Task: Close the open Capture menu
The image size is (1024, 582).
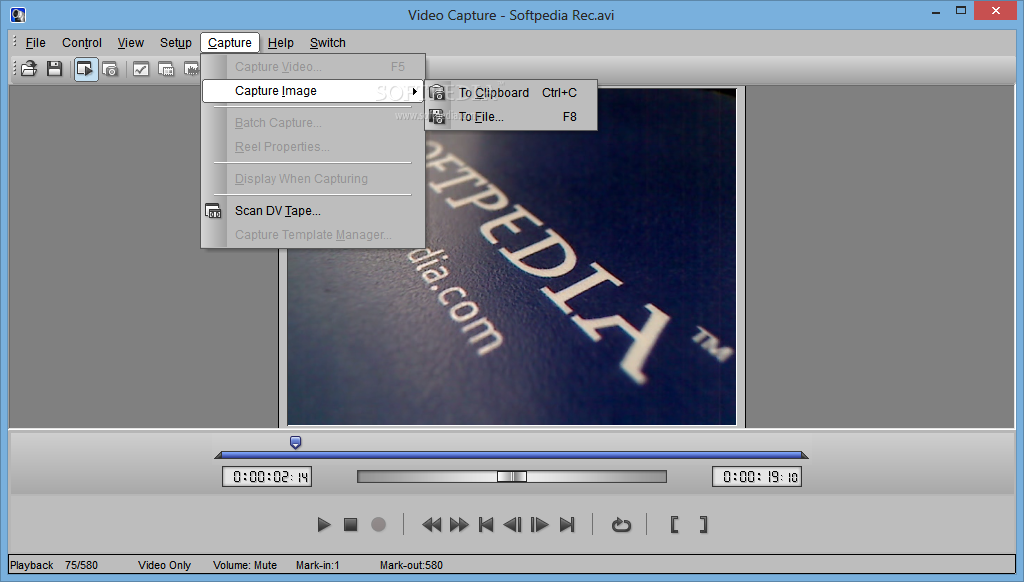Action: click(230, 42)
